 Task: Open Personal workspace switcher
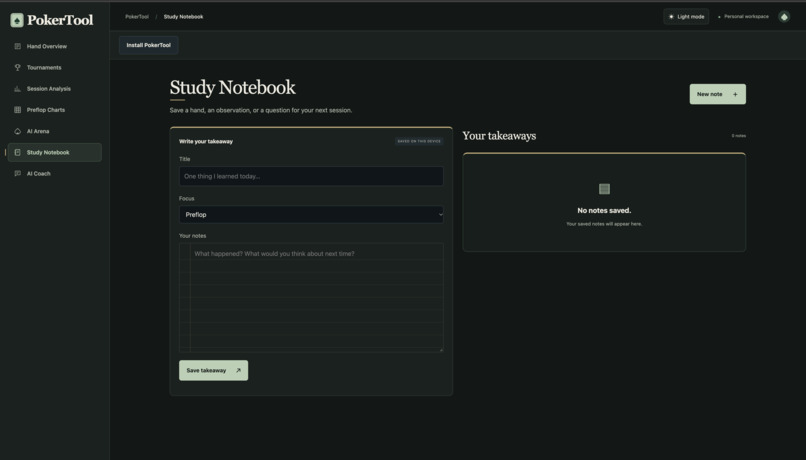743,16
